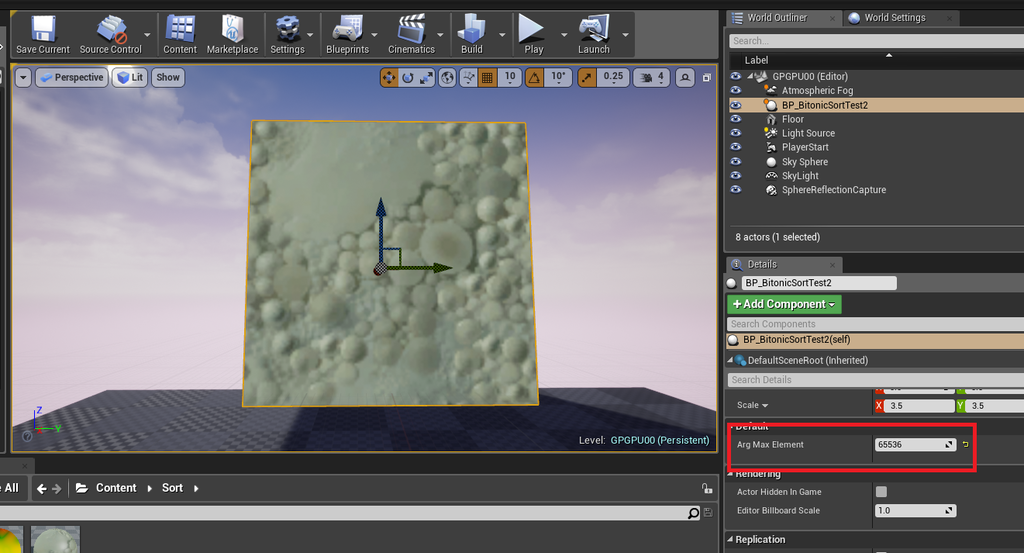This screenshot has height=553, width=1024.
Task: Open viewport options dropdown arrow
Action: point(23,78)
